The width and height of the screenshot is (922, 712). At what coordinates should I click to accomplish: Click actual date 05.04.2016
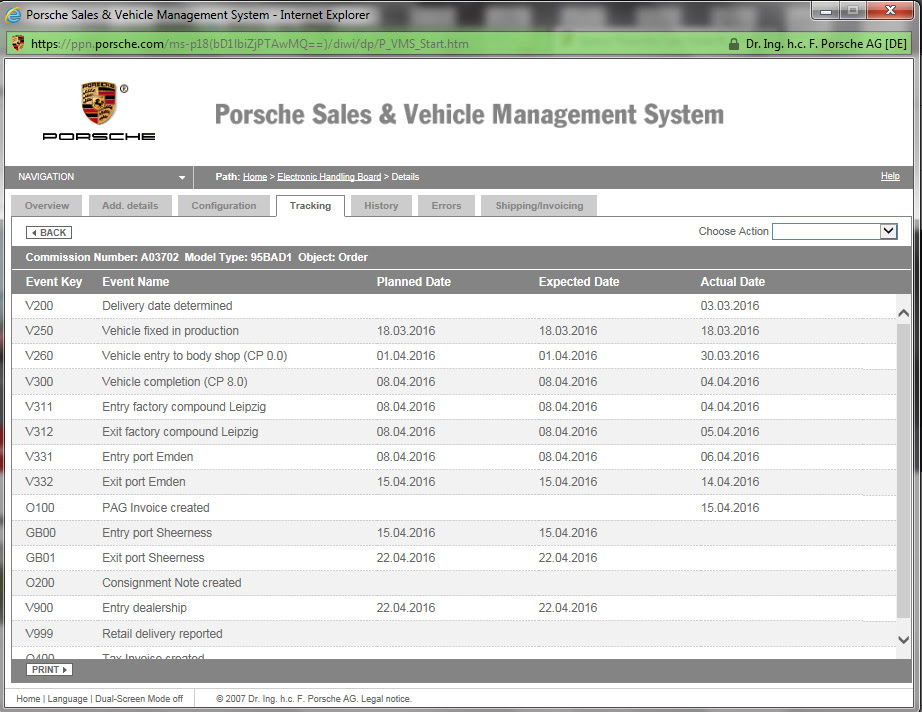pyautogui.click(x=730, y=432)
